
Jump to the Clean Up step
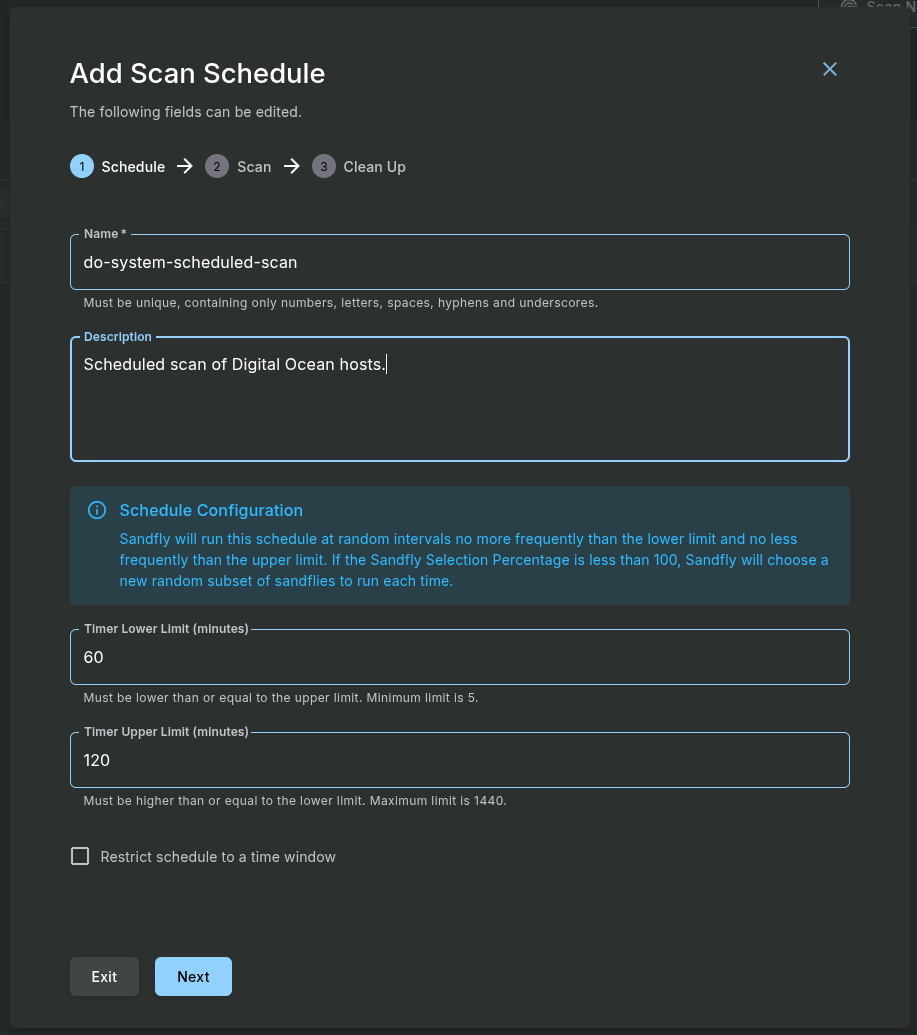[374, 167]
